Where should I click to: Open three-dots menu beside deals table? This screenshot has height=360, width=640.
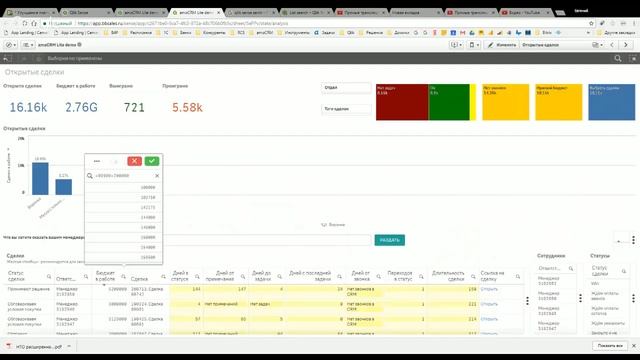click(527, 301)
